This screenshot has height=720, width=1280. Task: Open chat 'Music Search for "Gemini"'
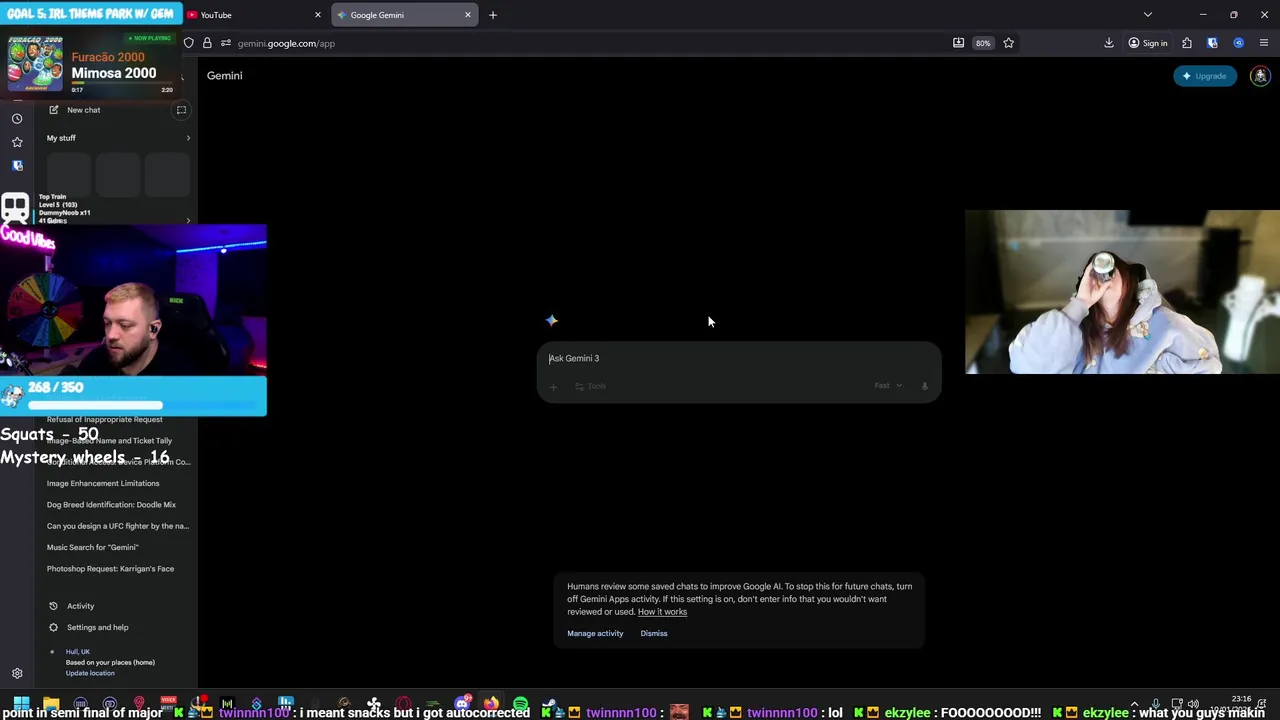[x=93, y=547]
